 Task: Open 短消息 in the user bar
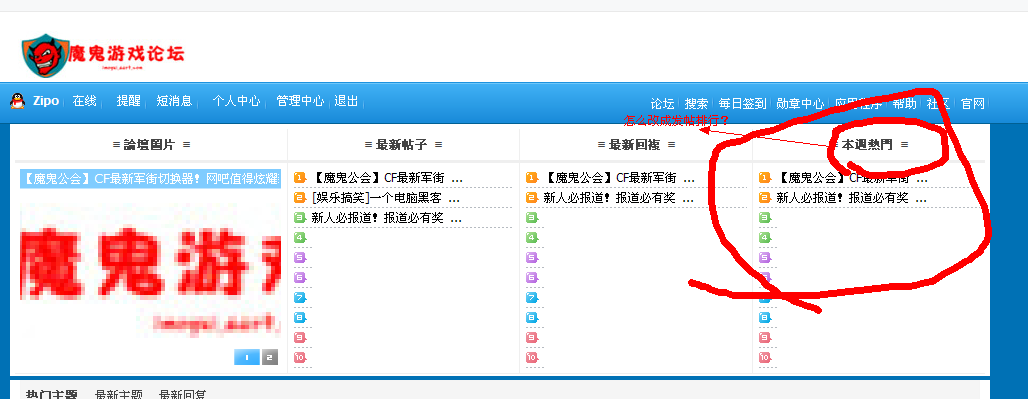[x=174, y=101]
